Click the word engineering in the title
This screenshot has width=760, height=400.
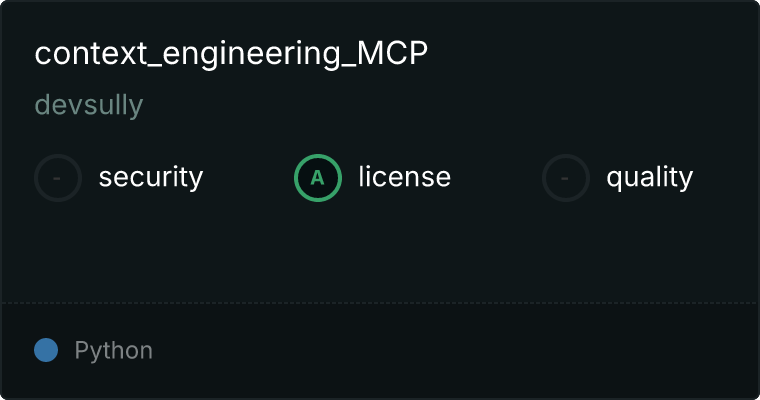252,55
